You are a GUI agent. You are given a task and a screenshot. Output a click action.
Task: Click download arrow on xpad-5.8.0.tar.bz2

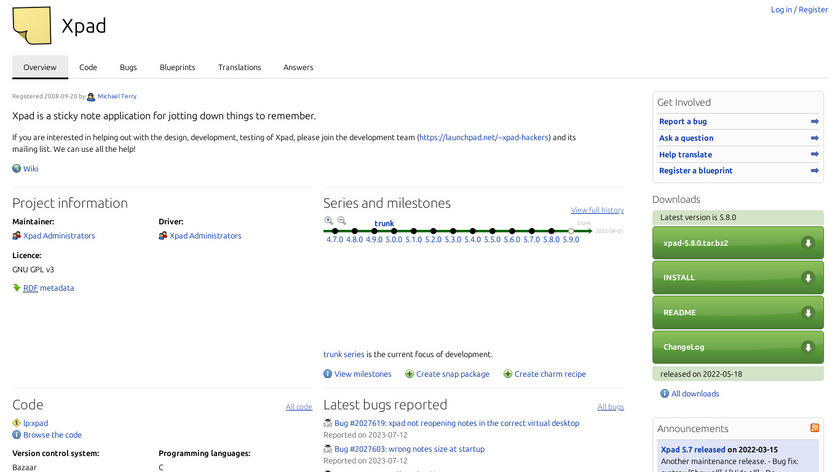tap(807, 243)
